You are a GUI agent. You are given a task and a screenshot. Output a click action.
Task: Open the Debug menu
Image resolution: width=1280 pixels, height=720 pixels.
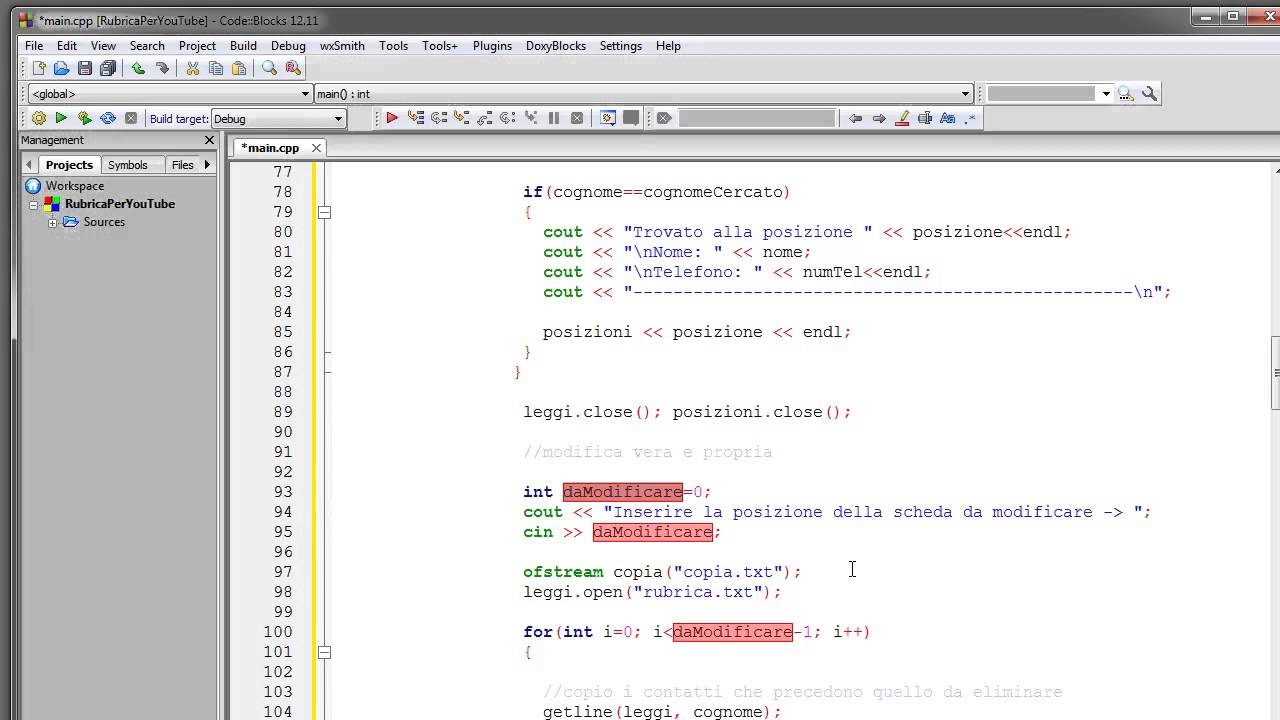point(288,46)
